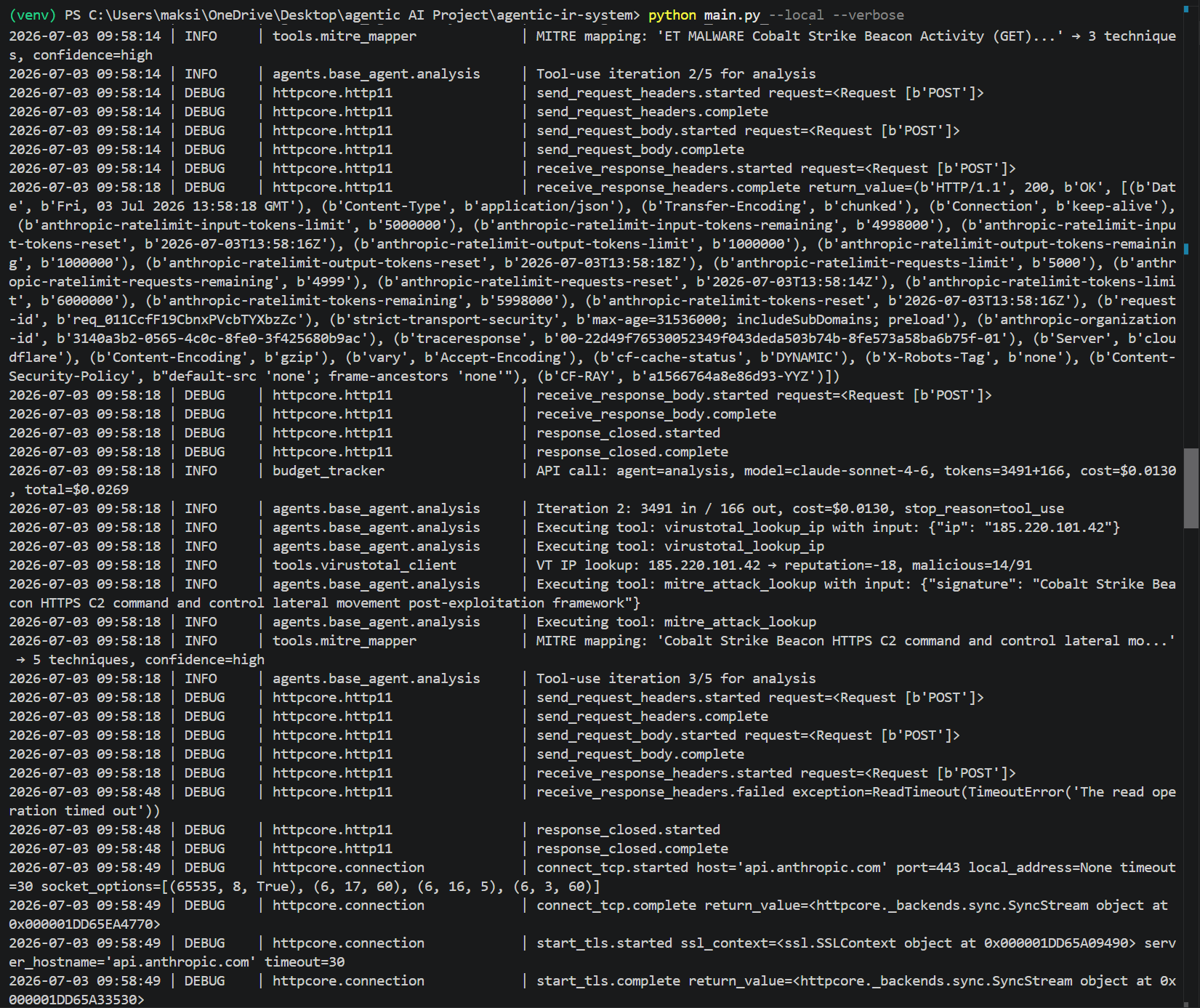Click 'VT IP lookup: 185.220.101.42' text

pos(648,565)
